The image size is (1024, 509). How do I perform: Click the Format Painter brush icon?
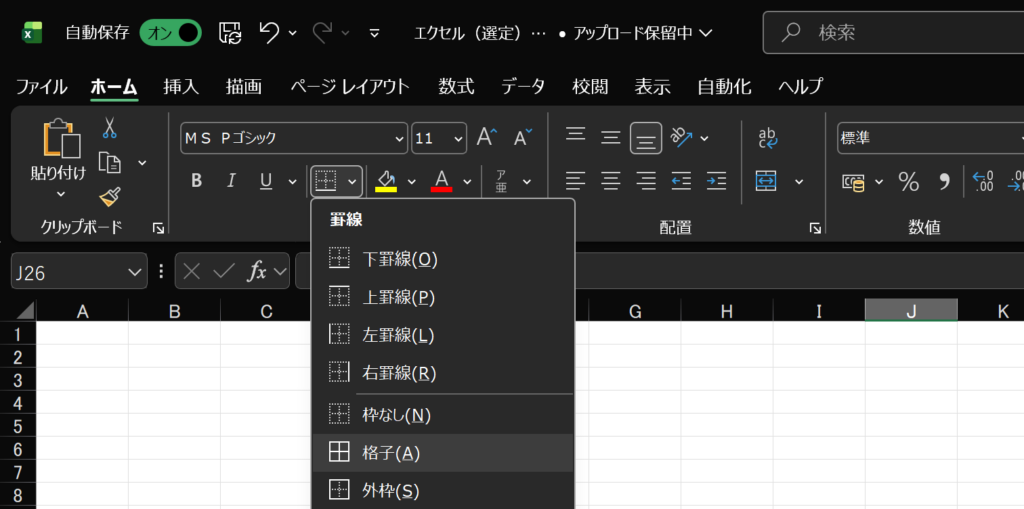(x=109, y=197)
